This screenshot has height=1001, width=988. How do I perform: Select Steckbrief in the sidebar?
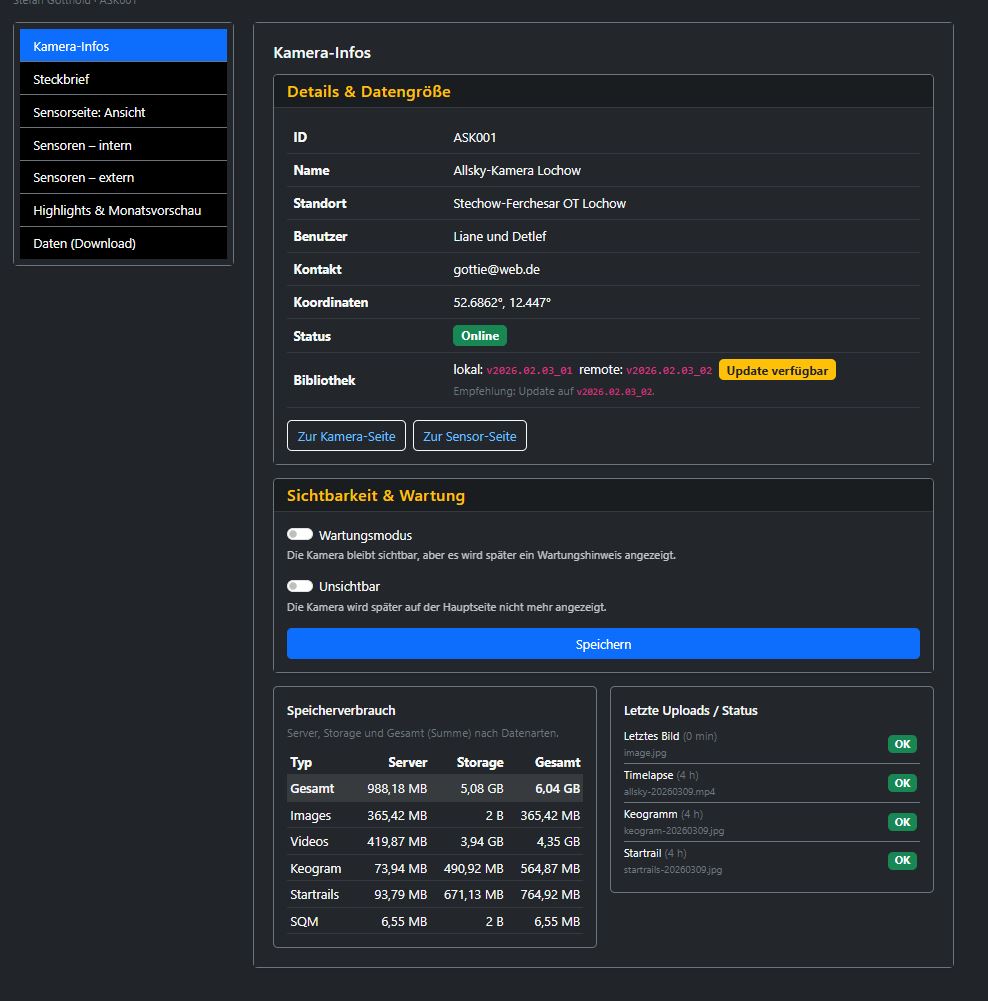pos(123,79)
